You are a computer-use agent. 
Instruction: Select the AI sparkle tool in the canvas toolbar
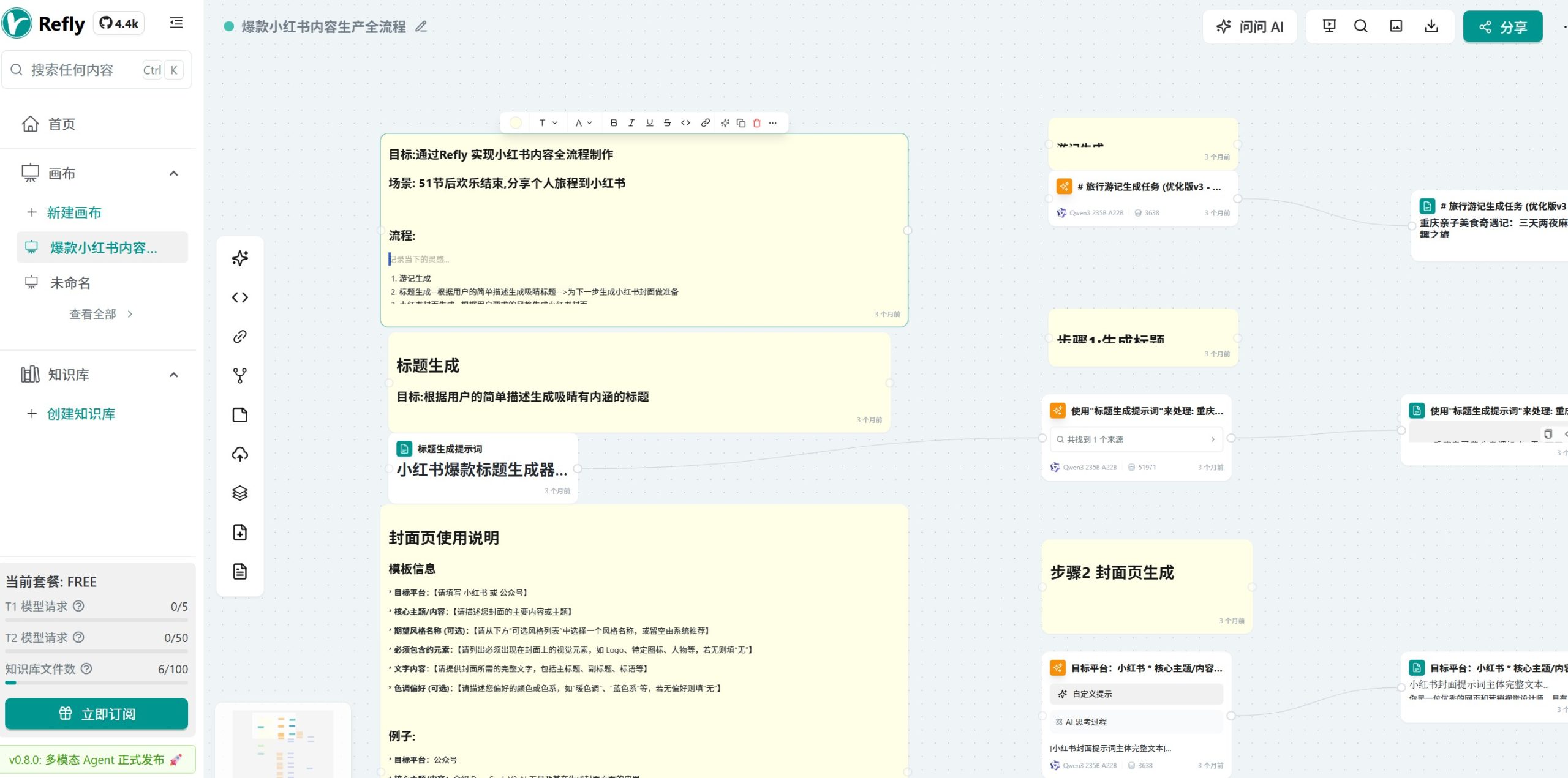[239, 258]
